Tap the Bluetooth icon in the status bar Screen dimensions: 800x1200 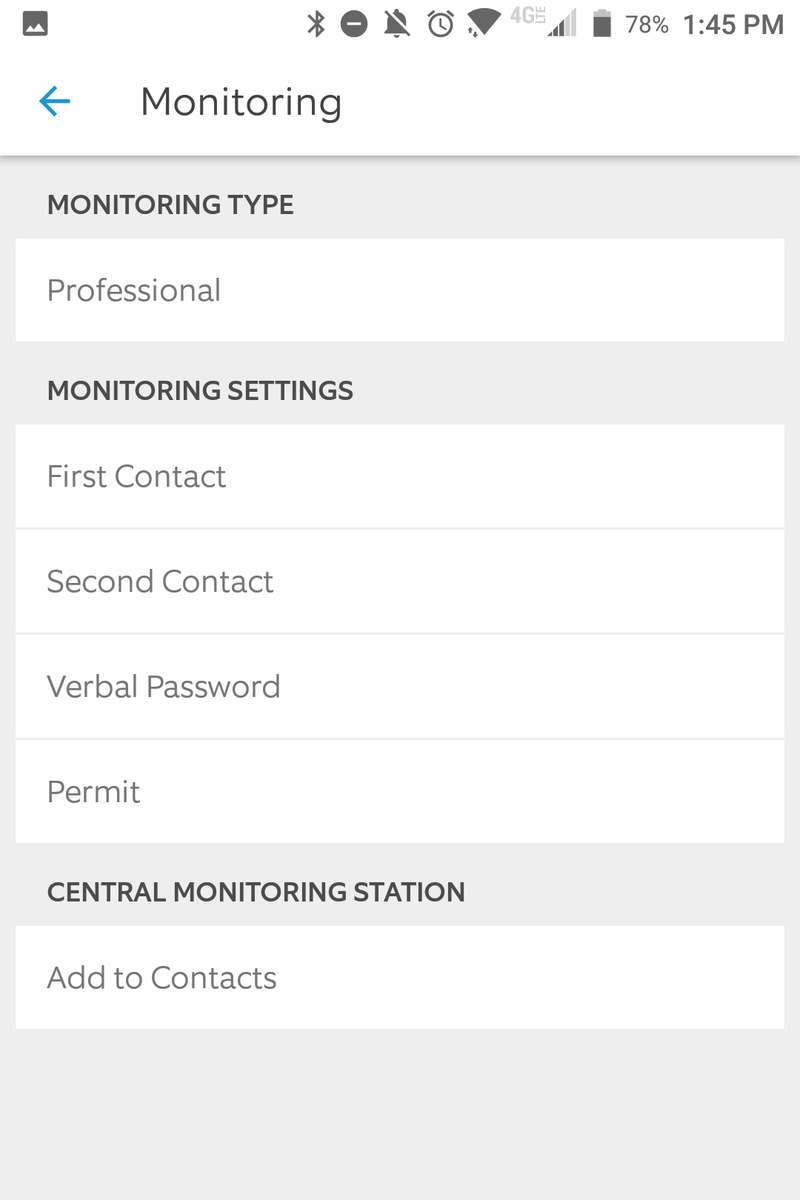point(318,24)
